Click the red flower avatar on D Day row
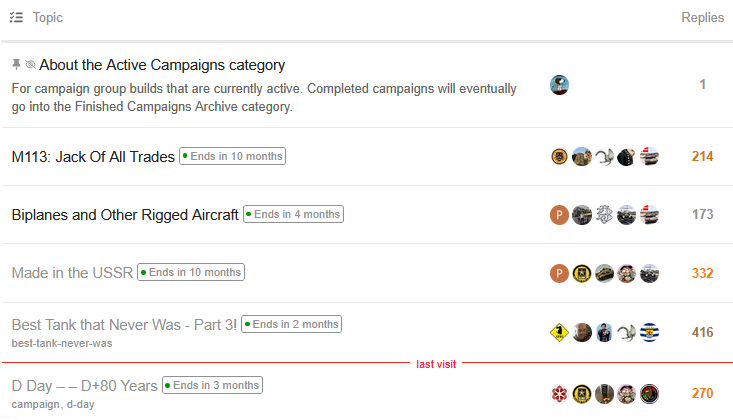The height and width of the screenshot is (420, 733). pyautogui.click(x=560, y=393)
